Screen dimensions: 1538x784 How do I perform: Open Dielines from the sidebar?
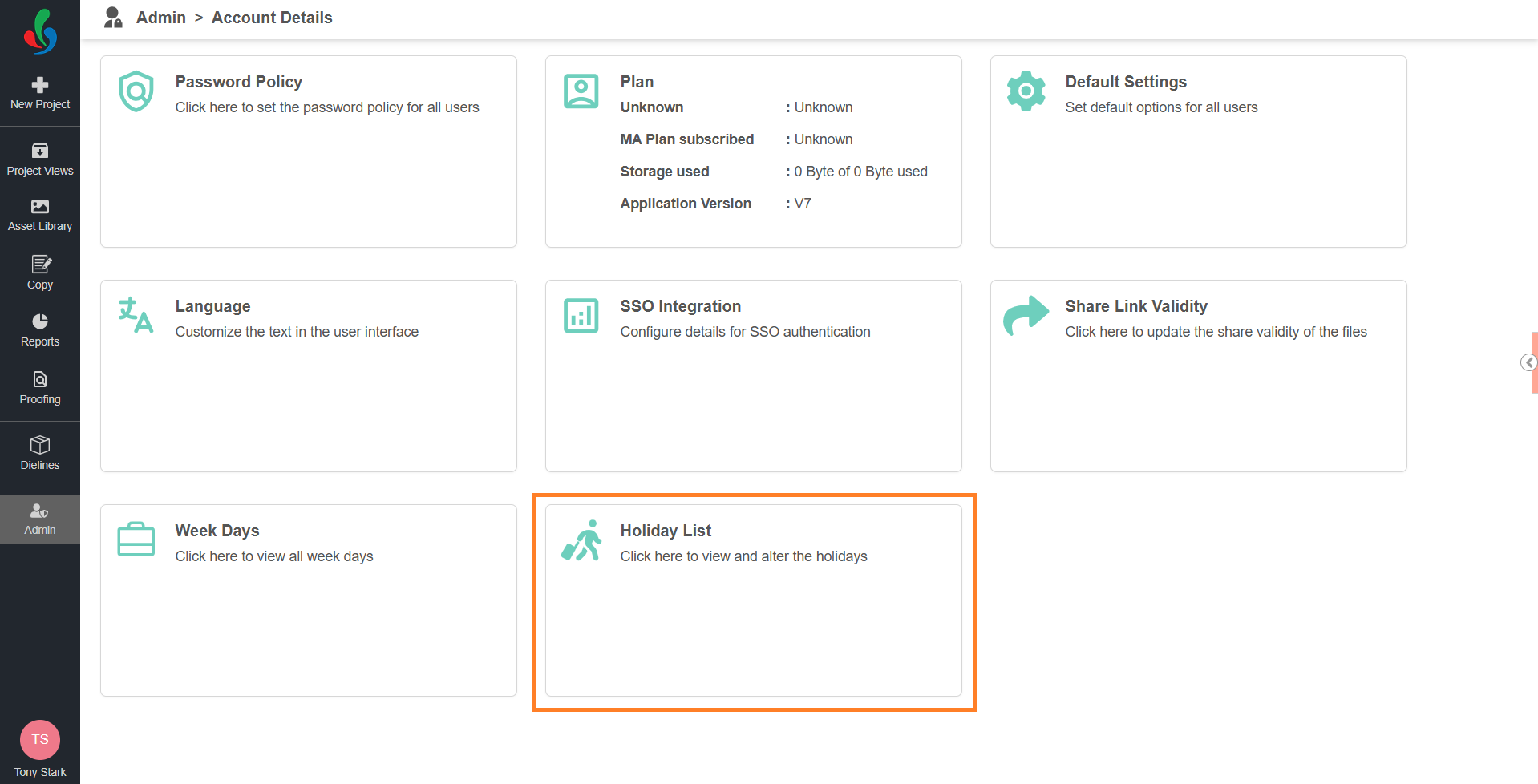coord(40,454)
